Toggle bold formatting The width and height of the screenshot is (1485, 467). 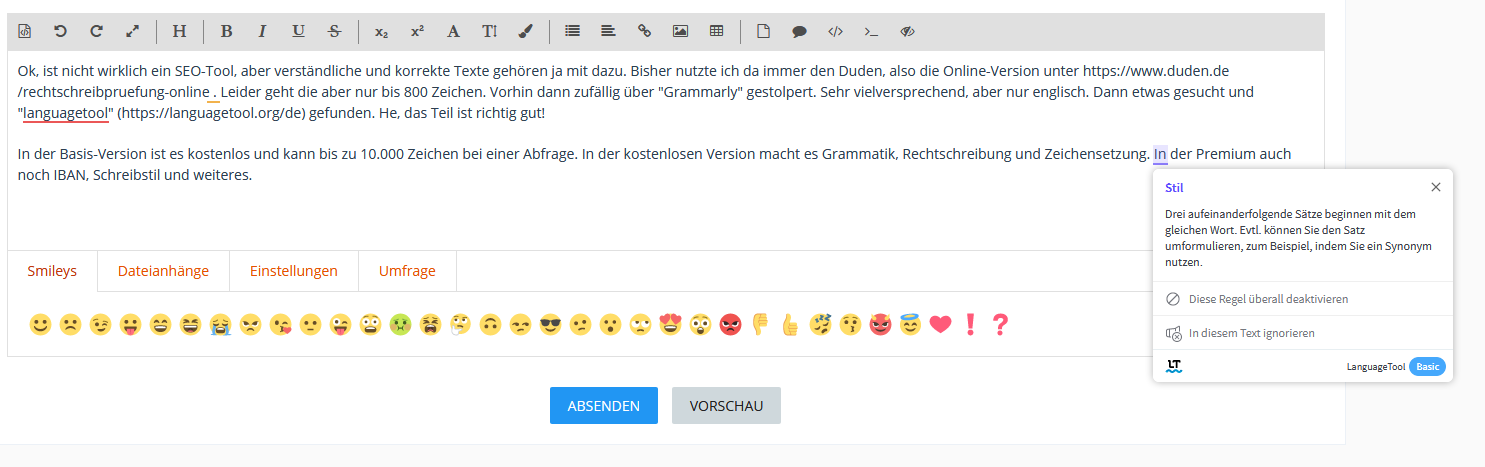[x=226, y=31]
